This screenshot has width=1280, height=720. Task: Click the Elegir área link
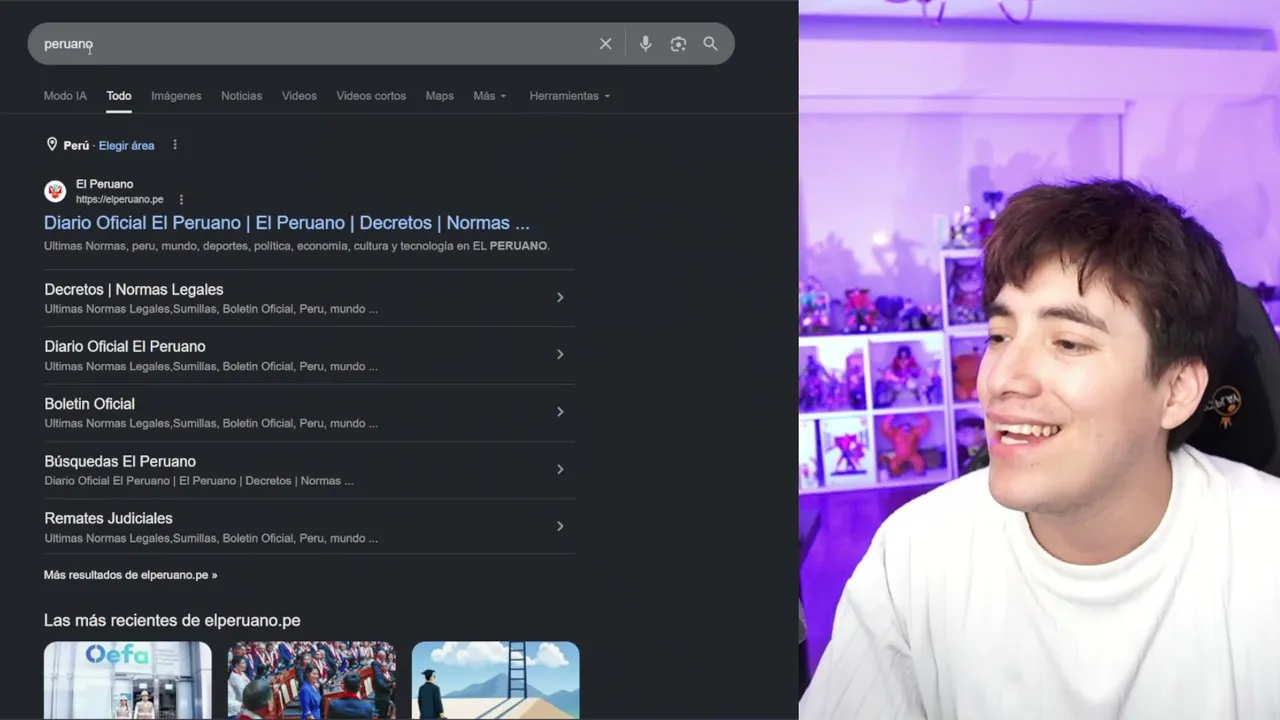[x=126, y=146]
